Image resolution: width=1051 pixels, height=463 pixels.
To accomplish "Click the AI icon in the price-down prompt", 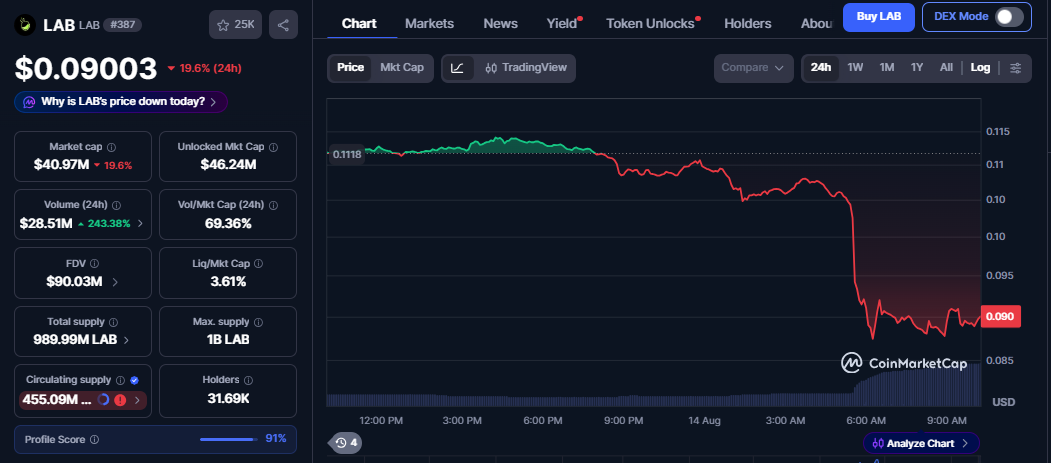I will tap(29, 102).
